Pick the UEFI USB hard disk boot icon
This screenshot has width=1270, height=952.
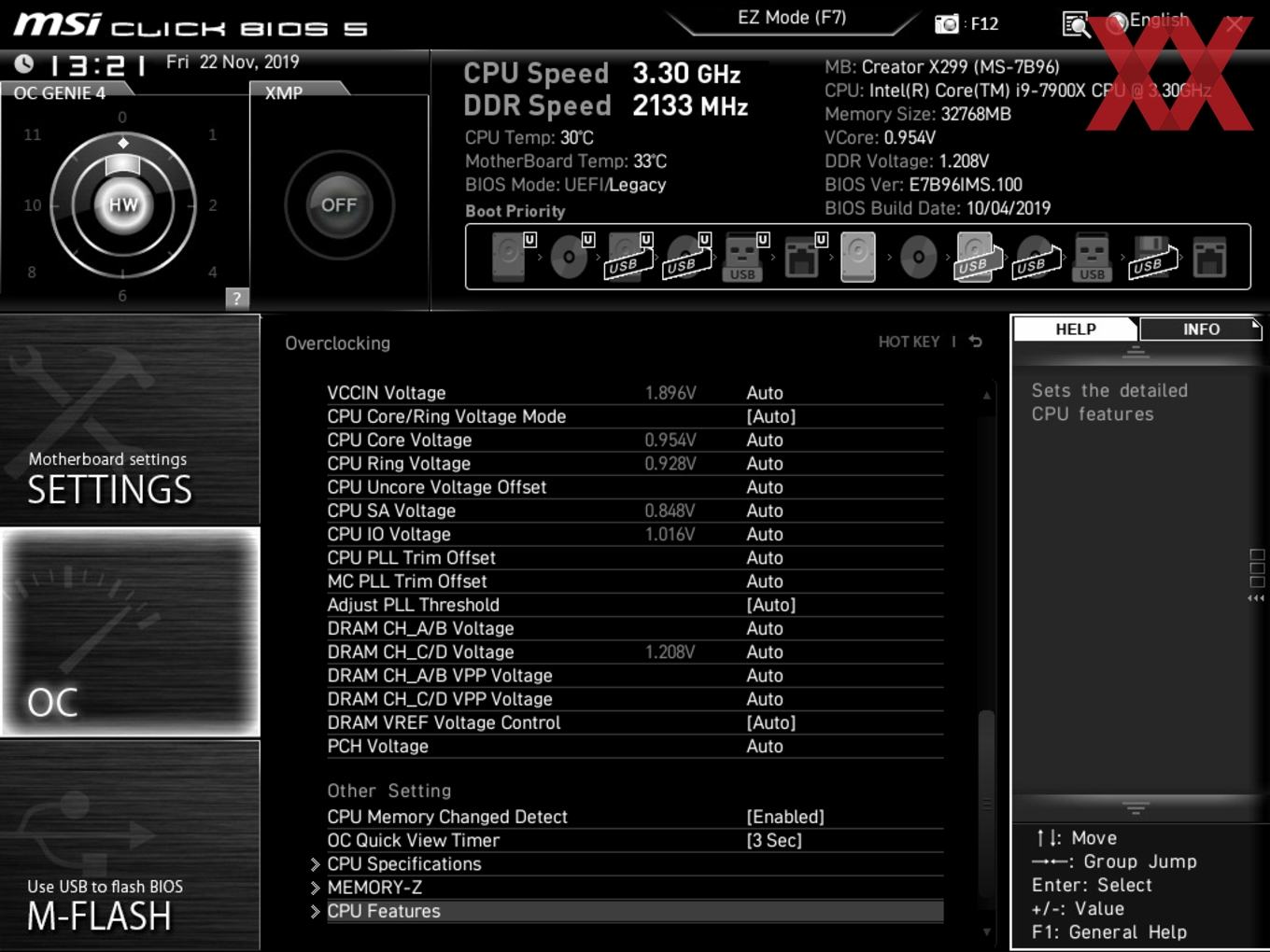[x=628, y=257]
